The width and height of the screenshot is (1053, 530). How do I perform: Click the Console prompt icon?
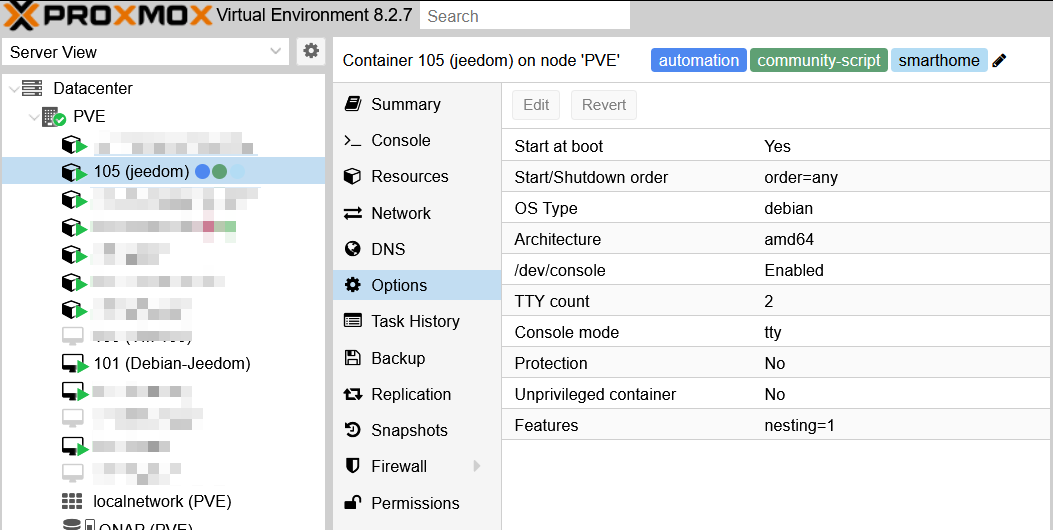353,140
